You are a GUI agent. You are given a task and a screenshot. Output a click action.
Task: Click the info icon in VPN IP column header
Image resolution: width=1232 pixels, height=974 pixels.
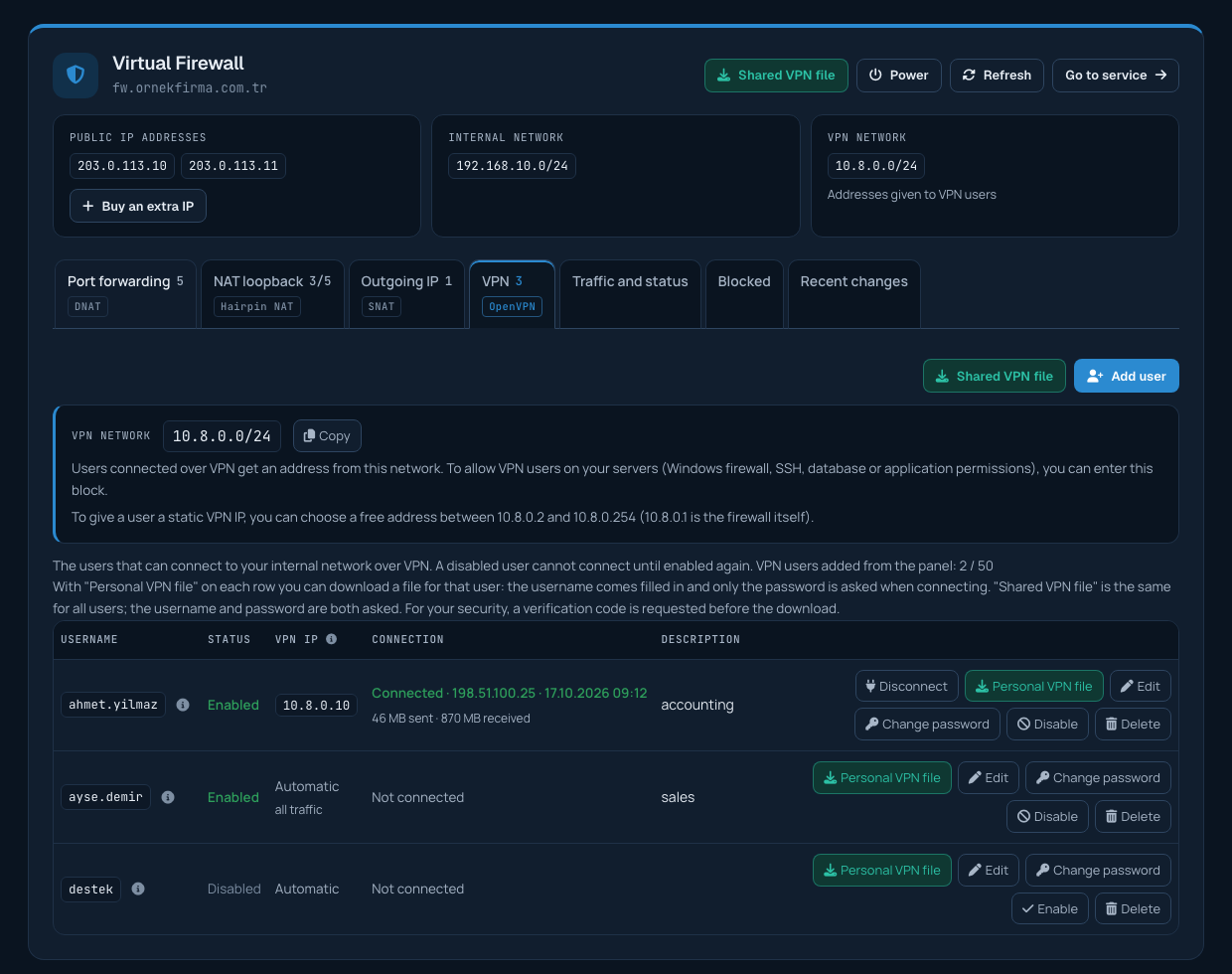coord(331,639)
